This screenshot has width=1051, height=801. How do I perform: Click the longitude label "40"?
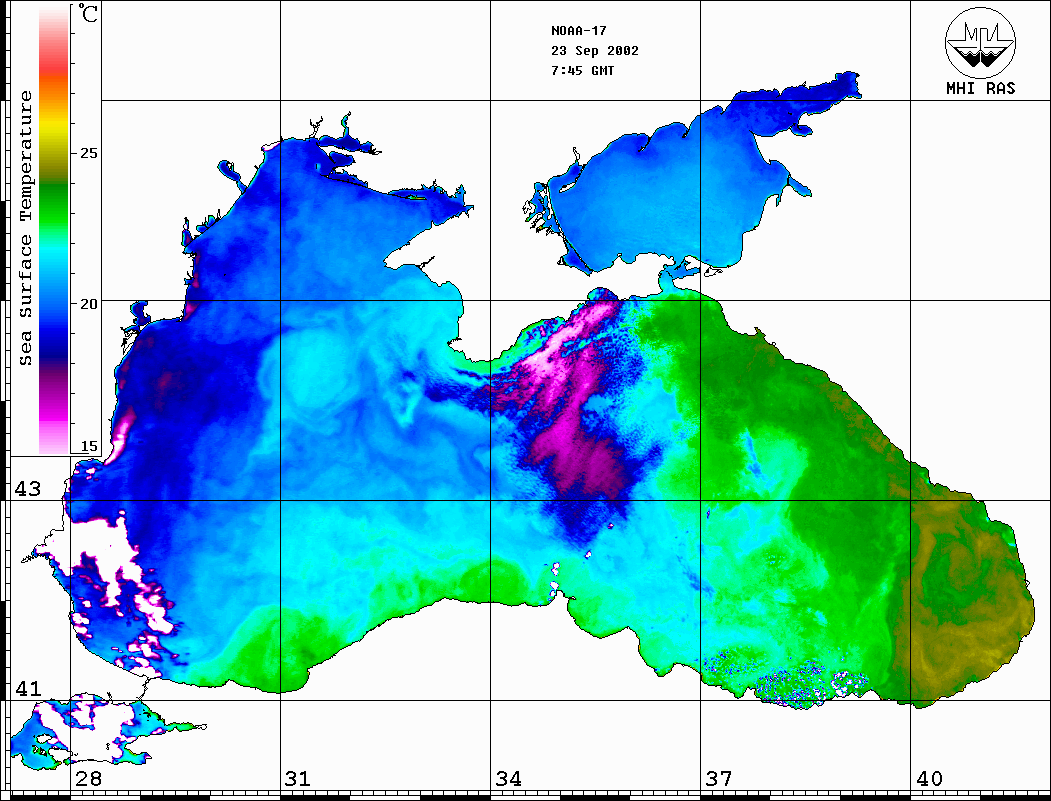pos(929,779)
